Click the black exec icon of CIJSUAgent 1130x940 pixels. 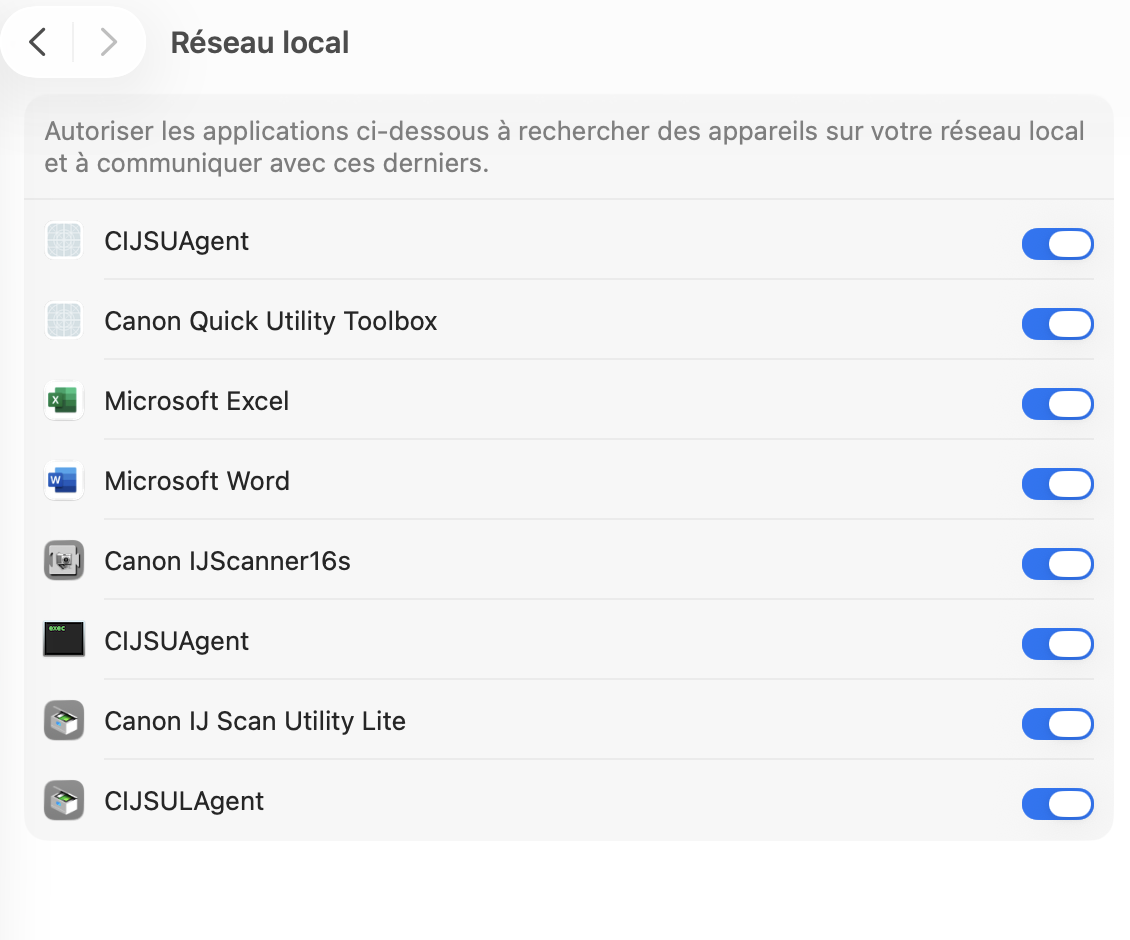[64, 639]
